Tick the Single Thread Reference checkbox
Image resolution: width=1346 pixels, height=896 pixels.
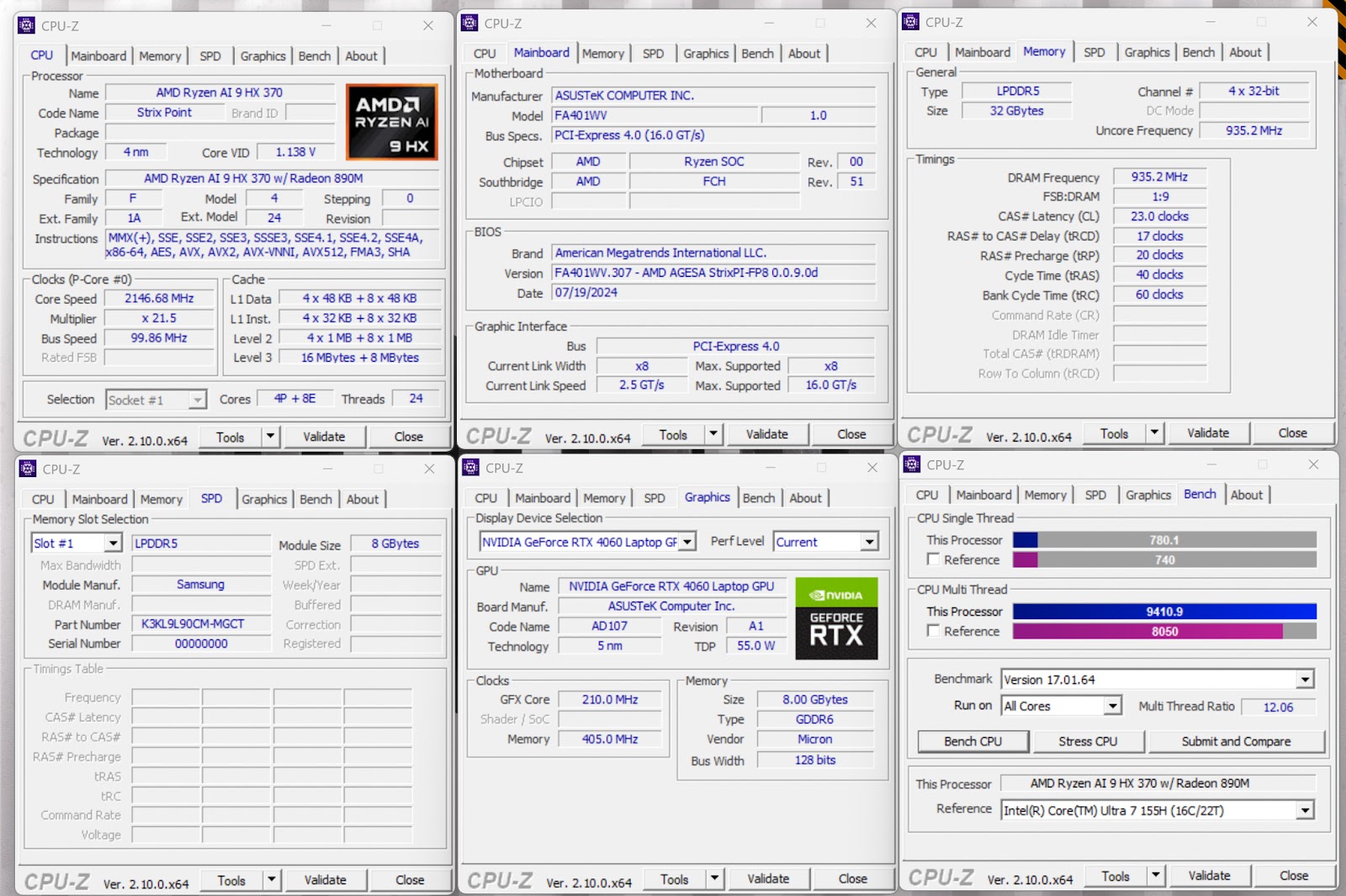[x=933, y=559]
